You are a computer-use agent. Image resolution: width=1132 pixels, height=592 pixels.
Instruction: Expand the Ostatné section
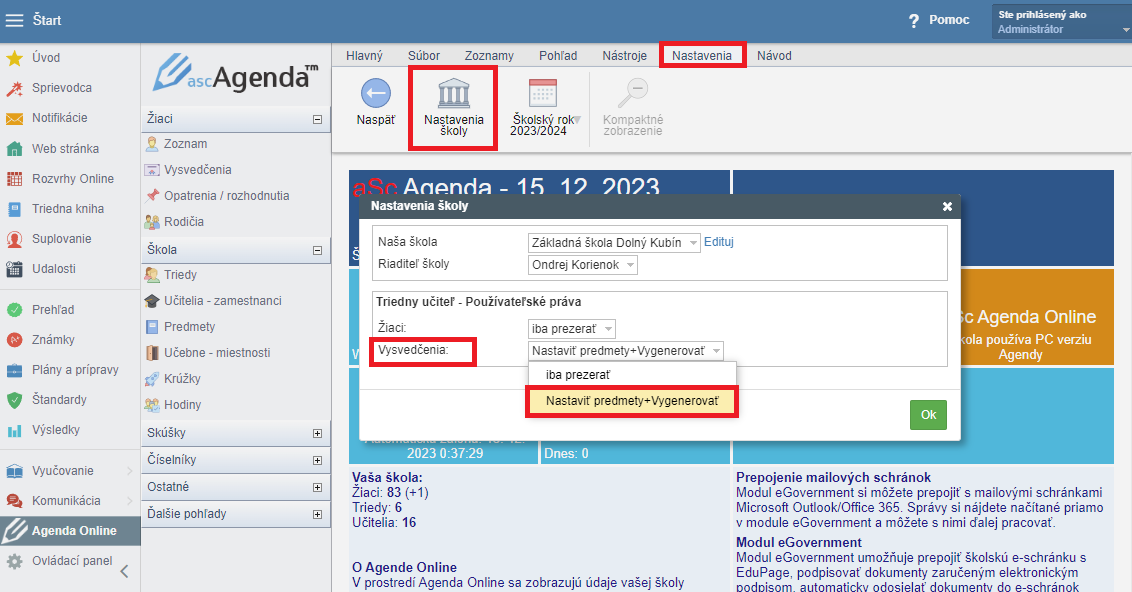[317, 488]
